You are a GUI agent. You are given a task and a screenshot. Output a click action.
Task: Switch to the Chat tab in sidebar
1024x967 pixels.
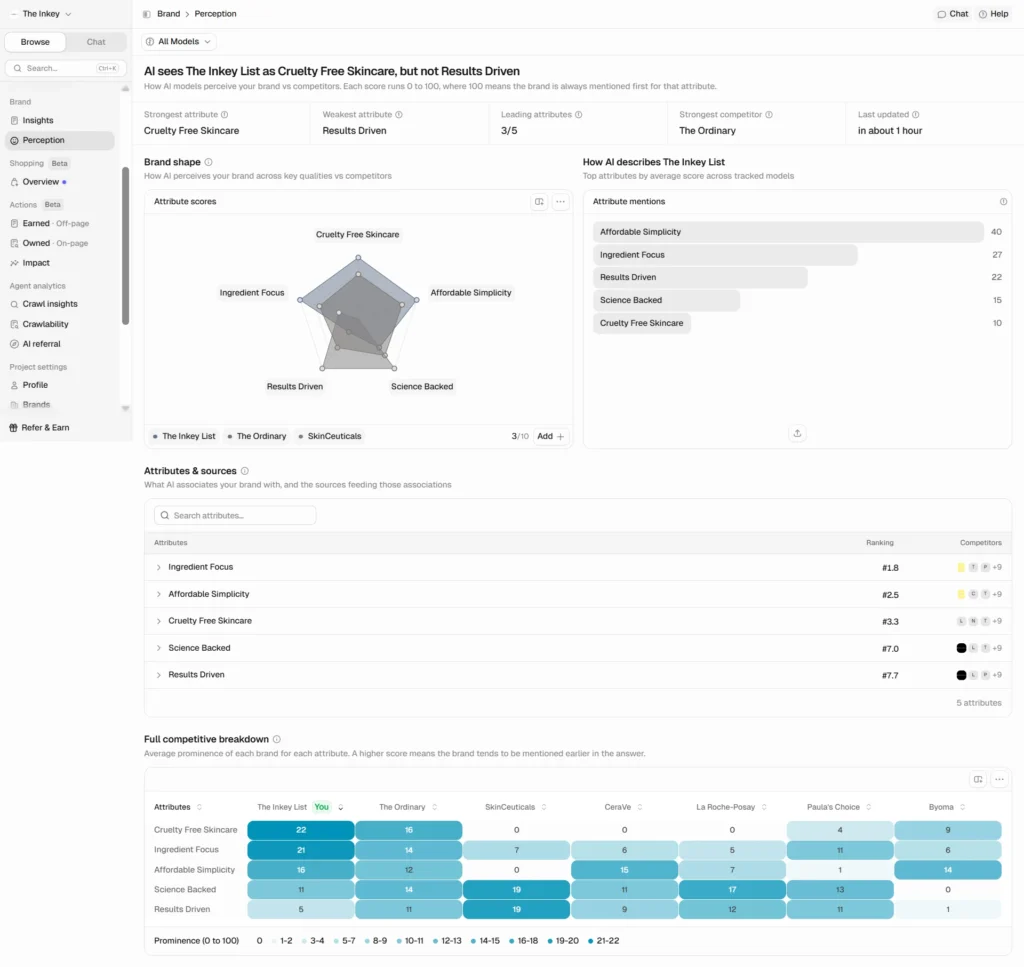click(96, 42)
